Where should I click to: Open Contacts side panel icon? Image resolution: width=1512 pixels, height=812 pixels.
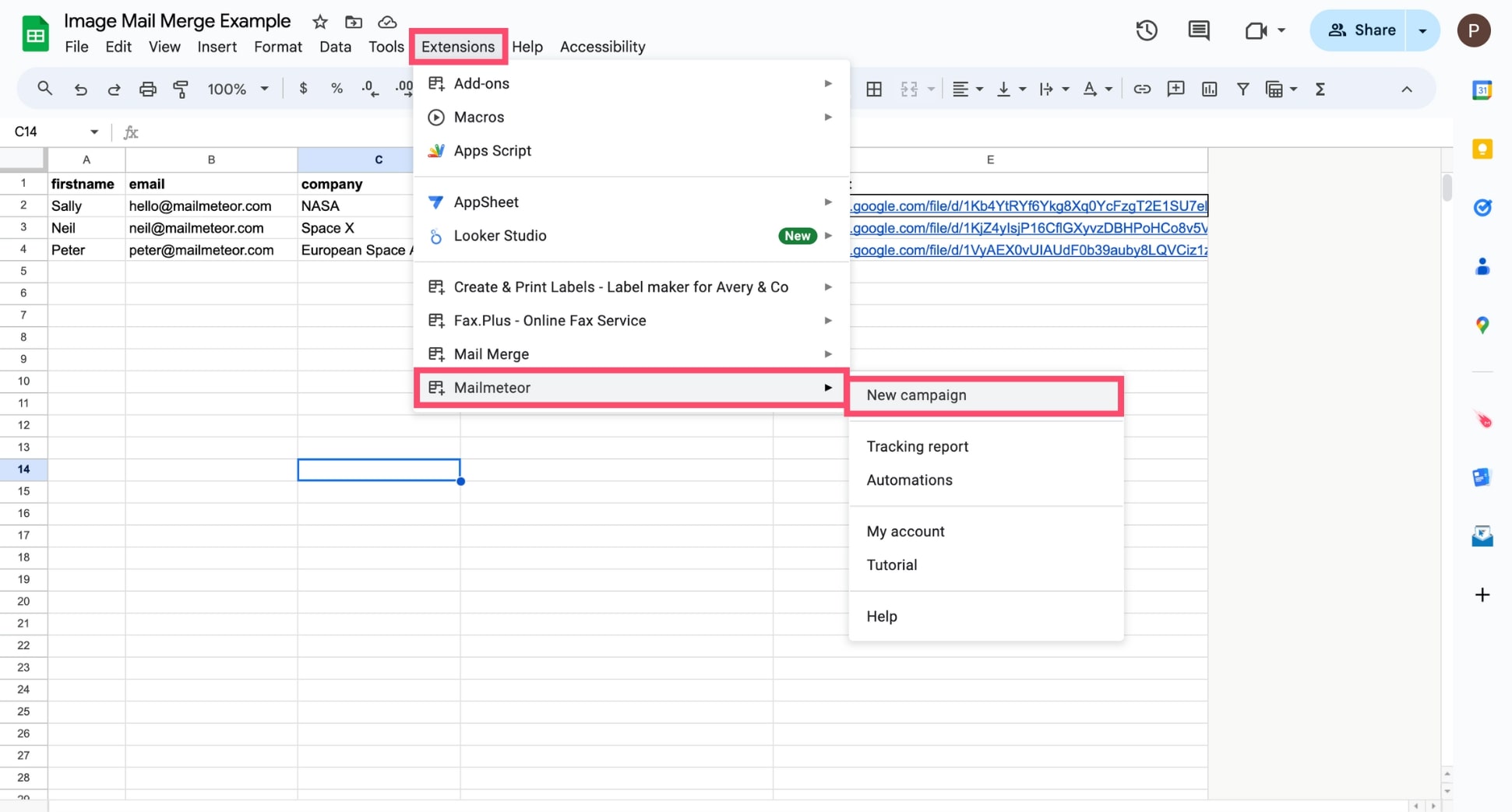click(x=1482, y=266)
